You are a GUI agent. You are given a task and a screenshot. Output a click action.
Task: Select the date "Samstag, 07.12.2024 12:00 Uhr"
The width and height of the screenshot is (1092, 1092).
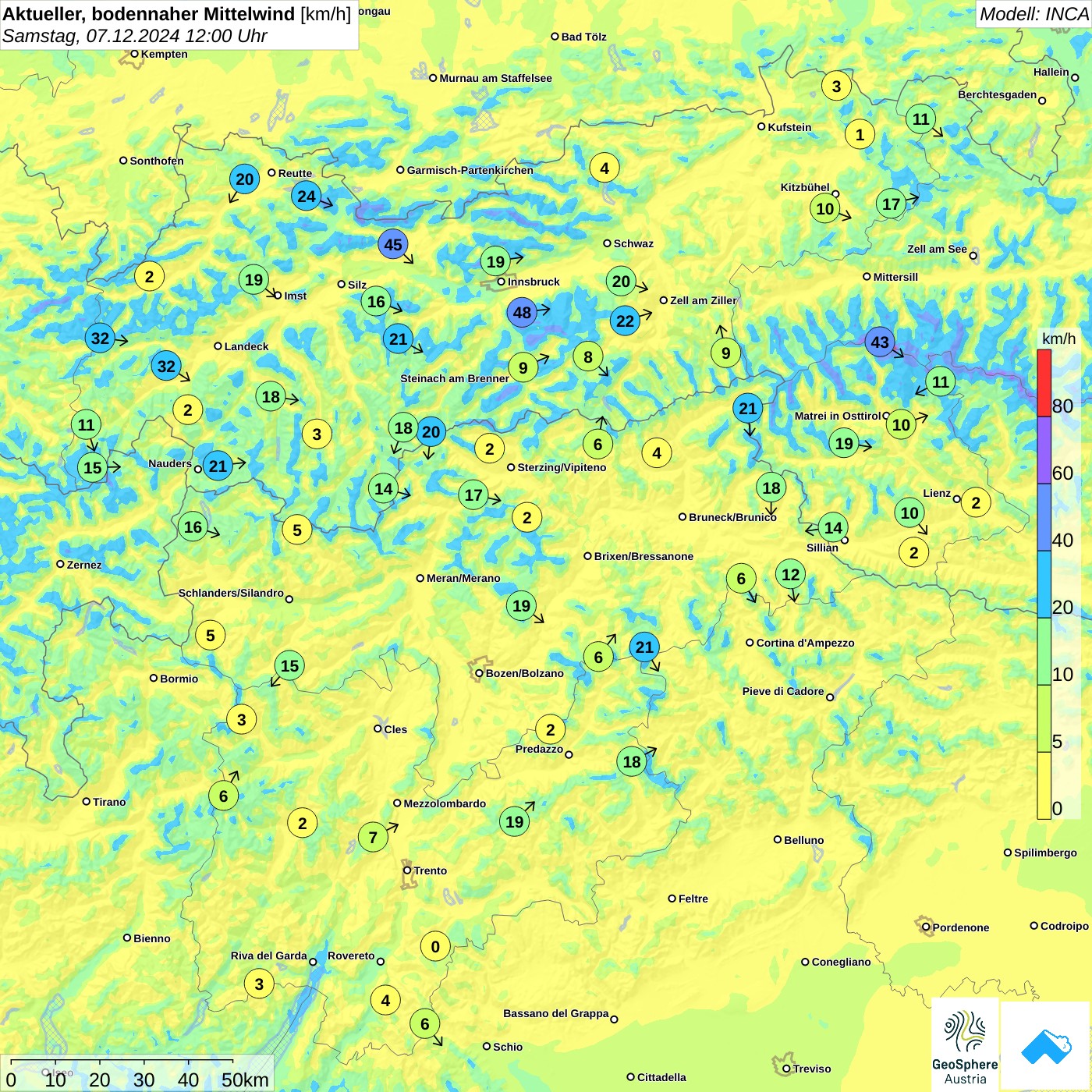(135, 36)
